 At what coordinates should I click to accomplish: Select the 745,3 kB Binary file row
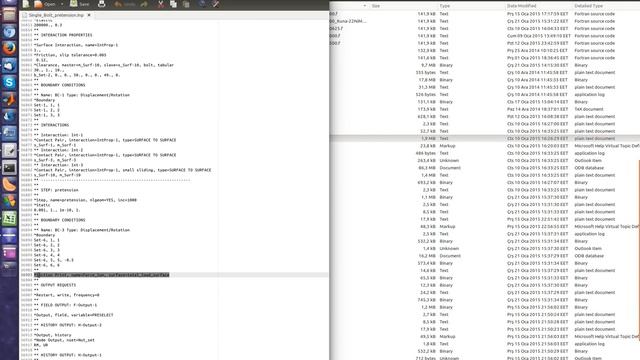(x=484, y=300)
